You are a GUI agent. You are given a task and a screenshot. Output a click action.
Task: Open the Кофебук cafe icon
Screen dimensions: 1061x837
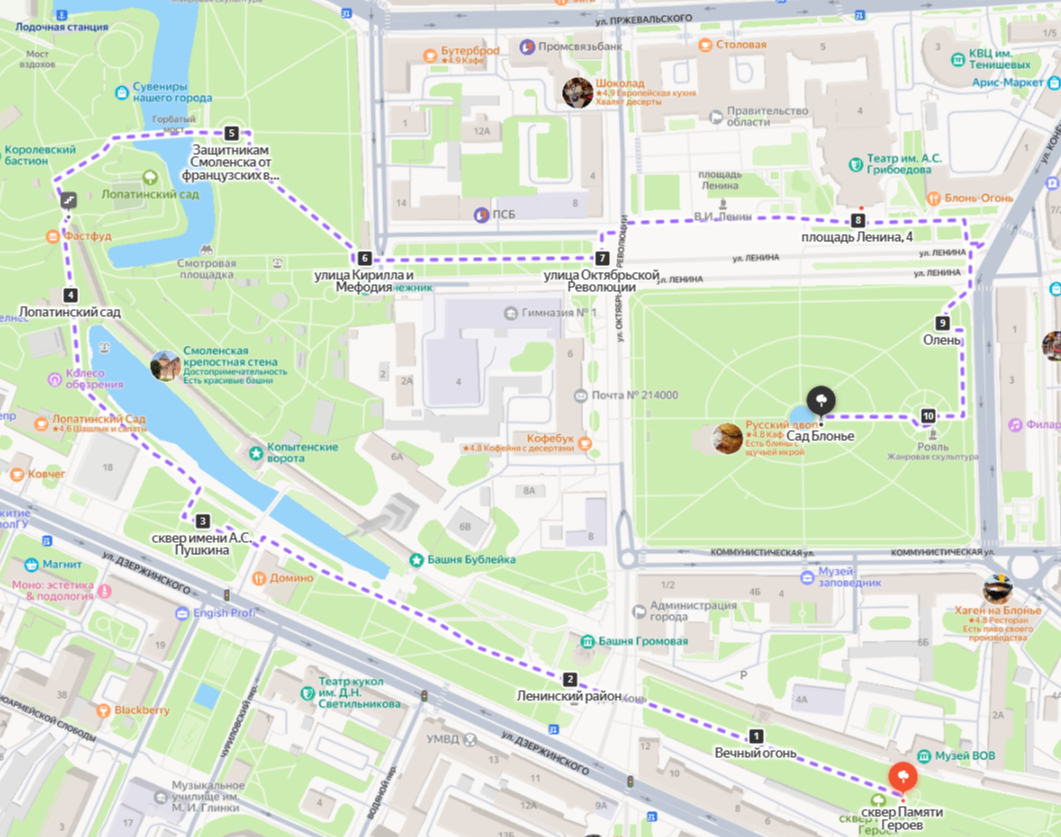pos(585,443)
